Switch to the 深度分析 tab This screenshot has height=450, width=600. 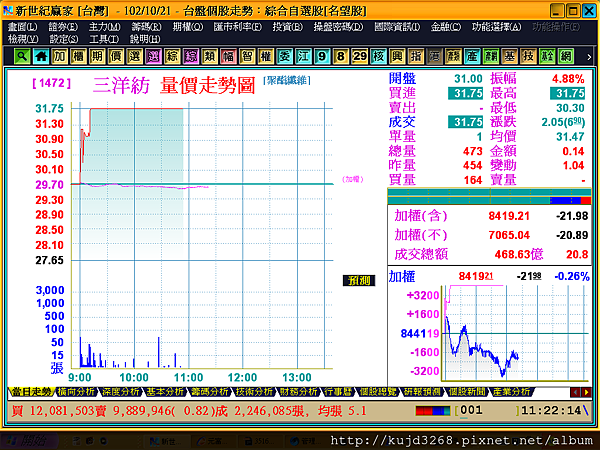[121, 391]
